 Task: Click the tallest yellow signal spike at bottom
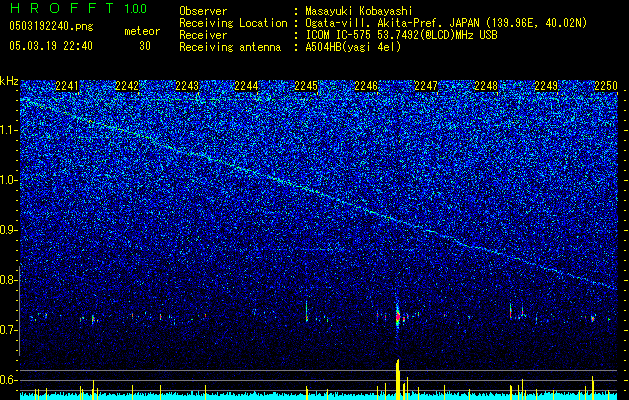(x=398, y=380)
